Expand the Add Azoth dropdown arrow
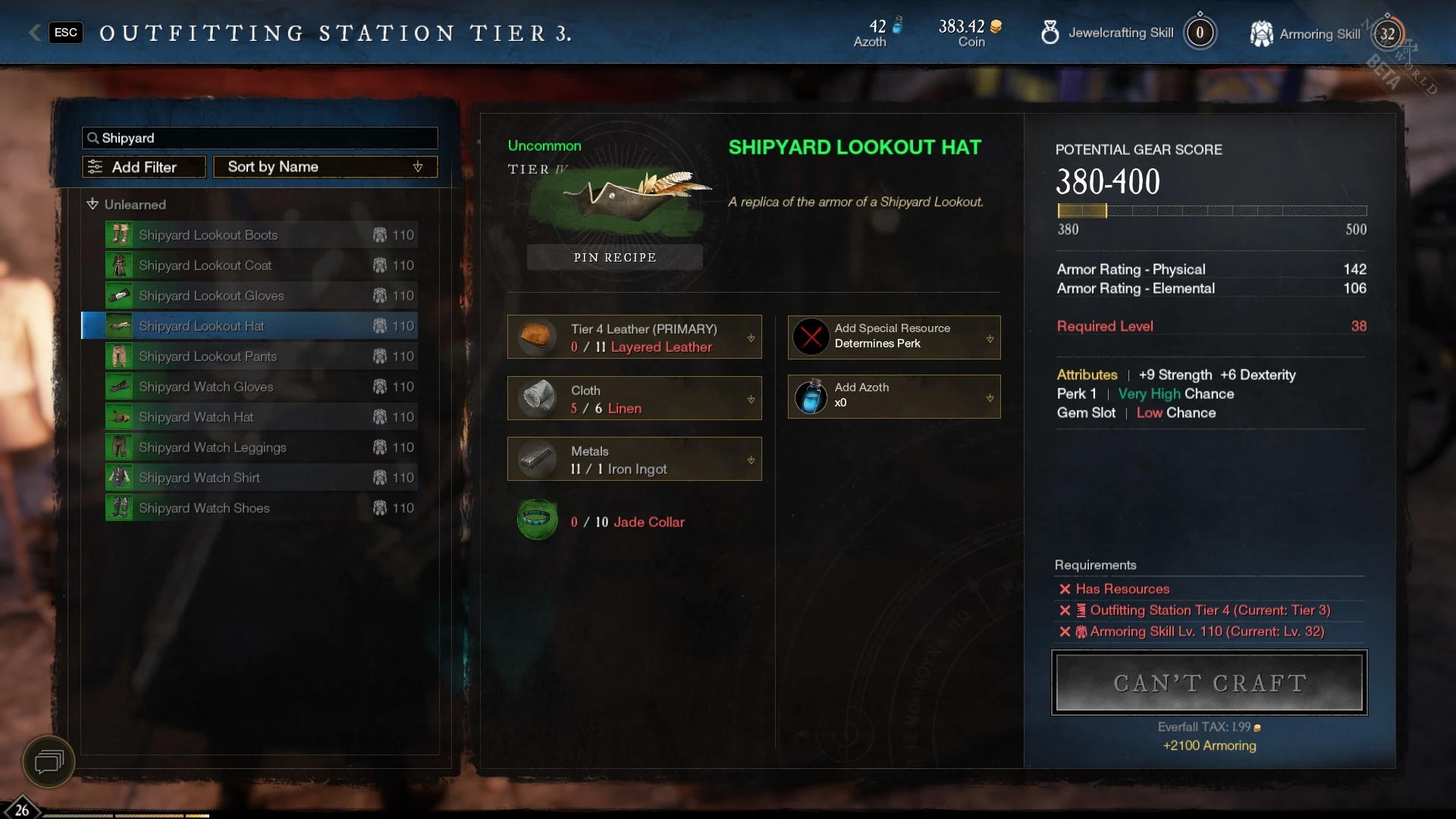This screenshot has width=1456, height=819. click(990, 397)
